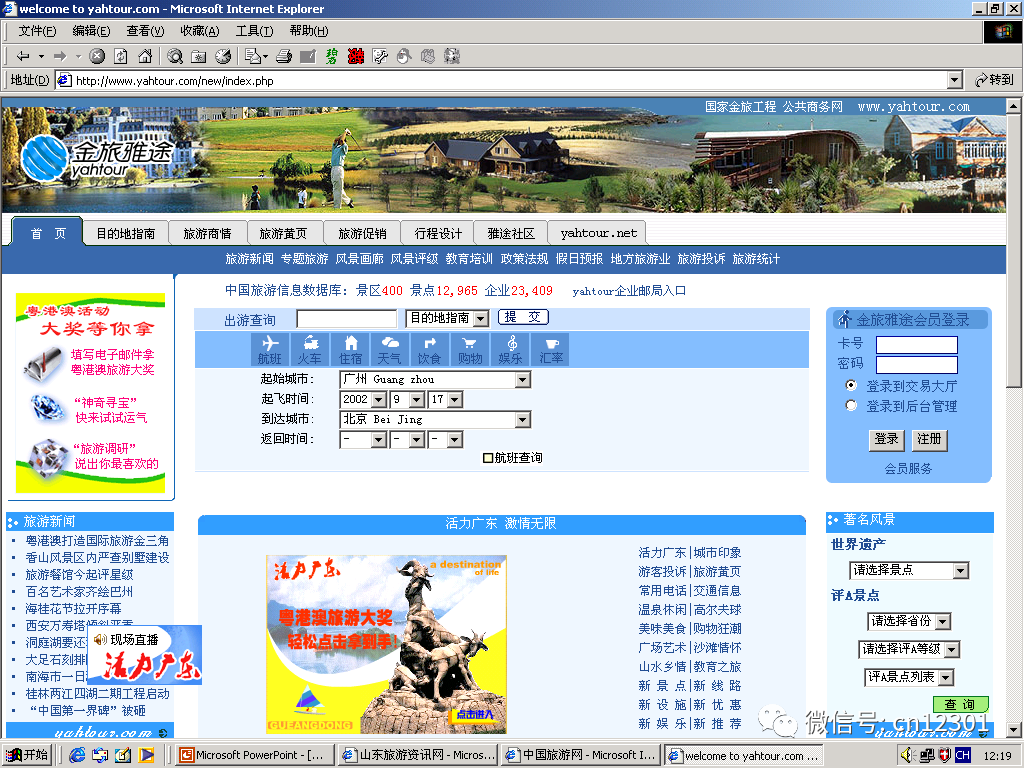Launch Internet Explorer from quick launch
1024x768 pixels.
point(77,755)
